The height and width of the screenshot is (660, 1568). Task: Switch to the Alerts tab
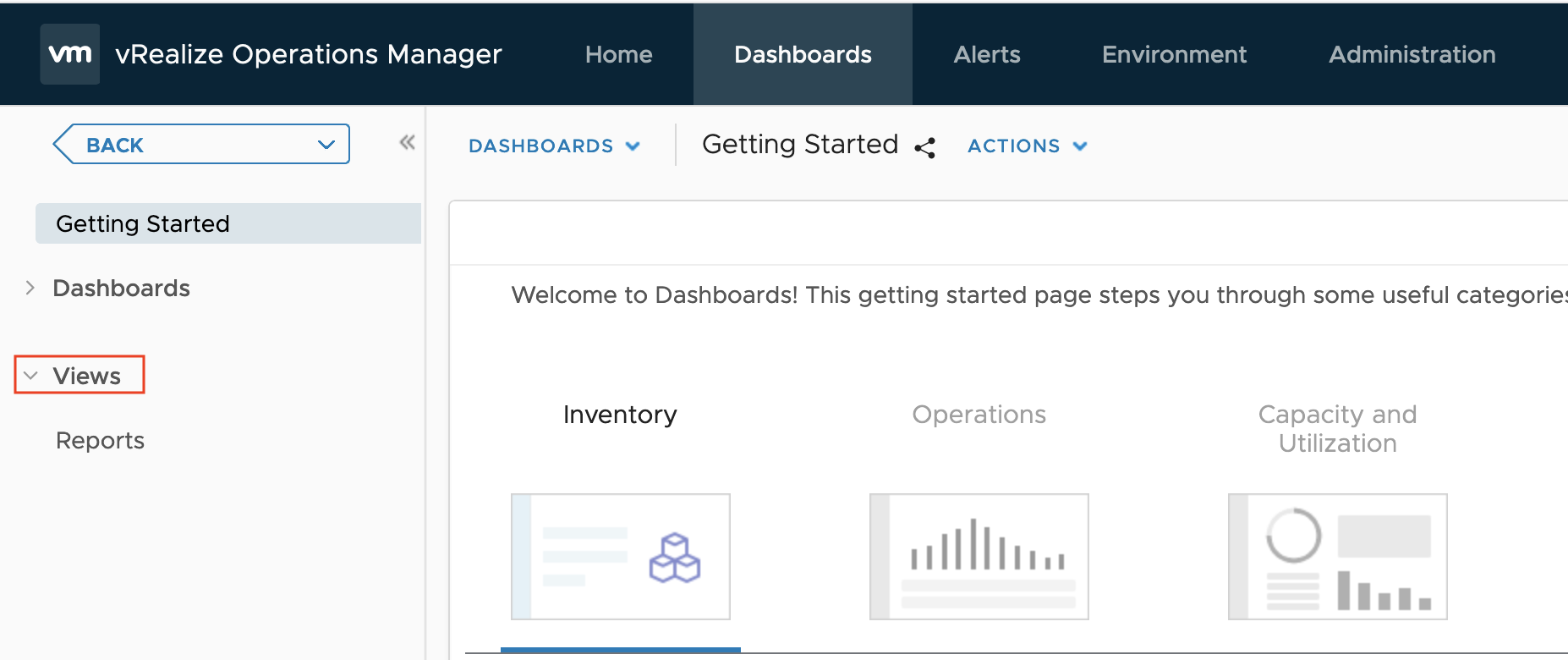pyautogui.click(x=987, y=54)
